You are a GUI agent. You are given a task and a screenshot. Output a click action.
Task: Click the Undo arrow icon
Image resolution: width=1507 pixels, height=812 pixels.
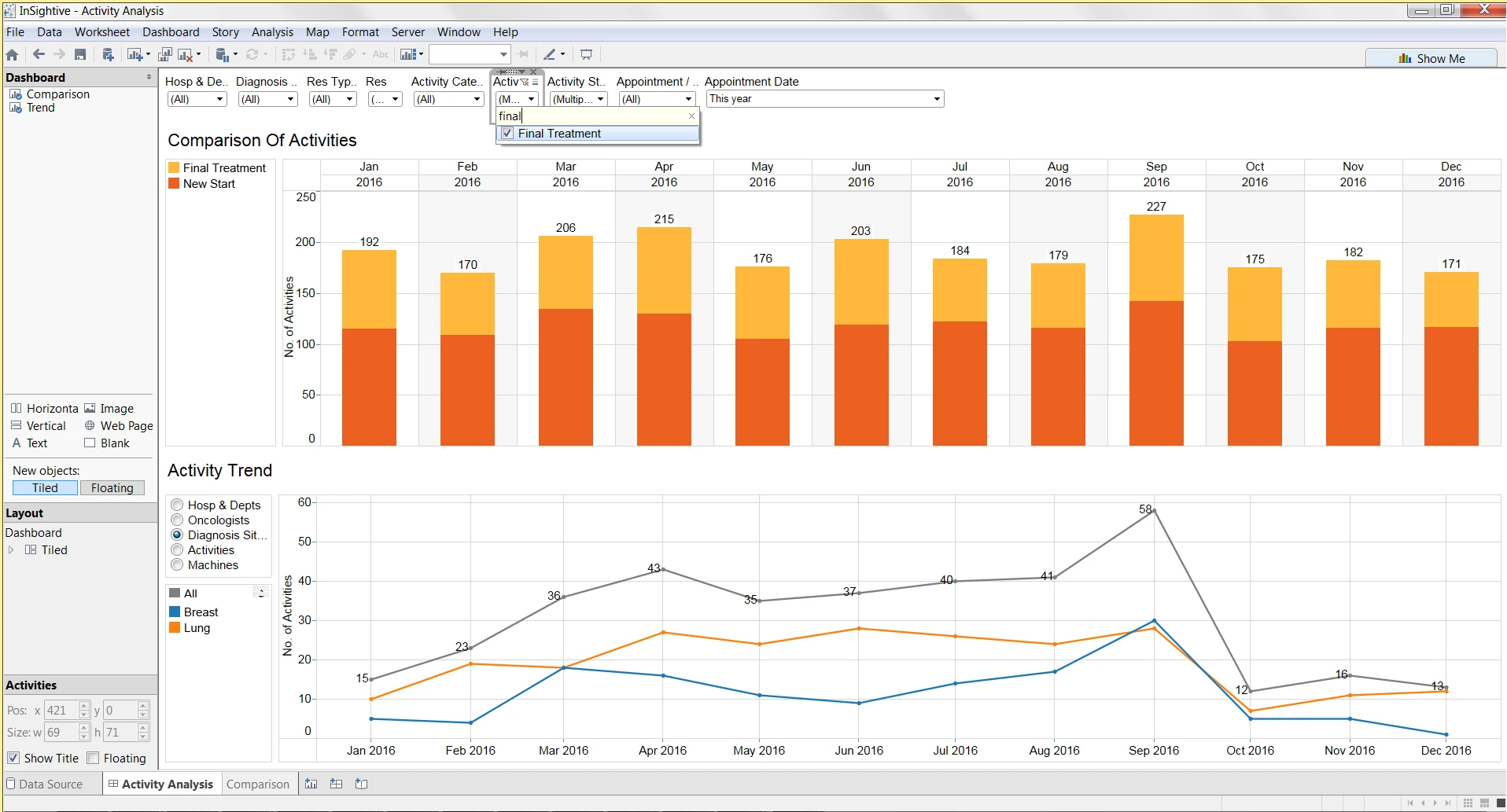point(38,54)
